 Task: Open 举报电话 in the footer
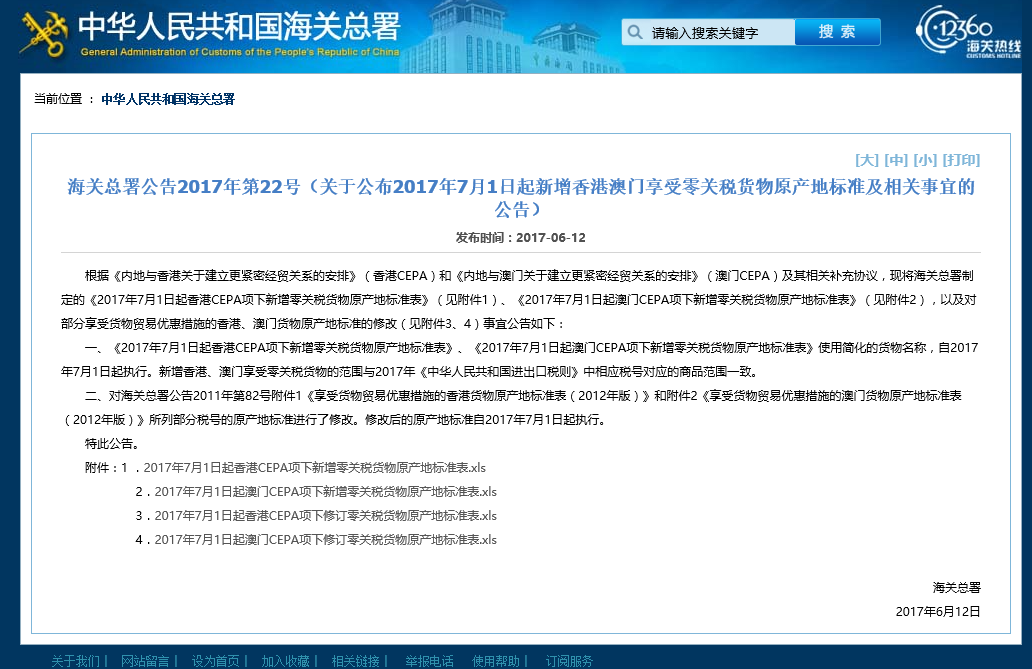tap(429, 661)
